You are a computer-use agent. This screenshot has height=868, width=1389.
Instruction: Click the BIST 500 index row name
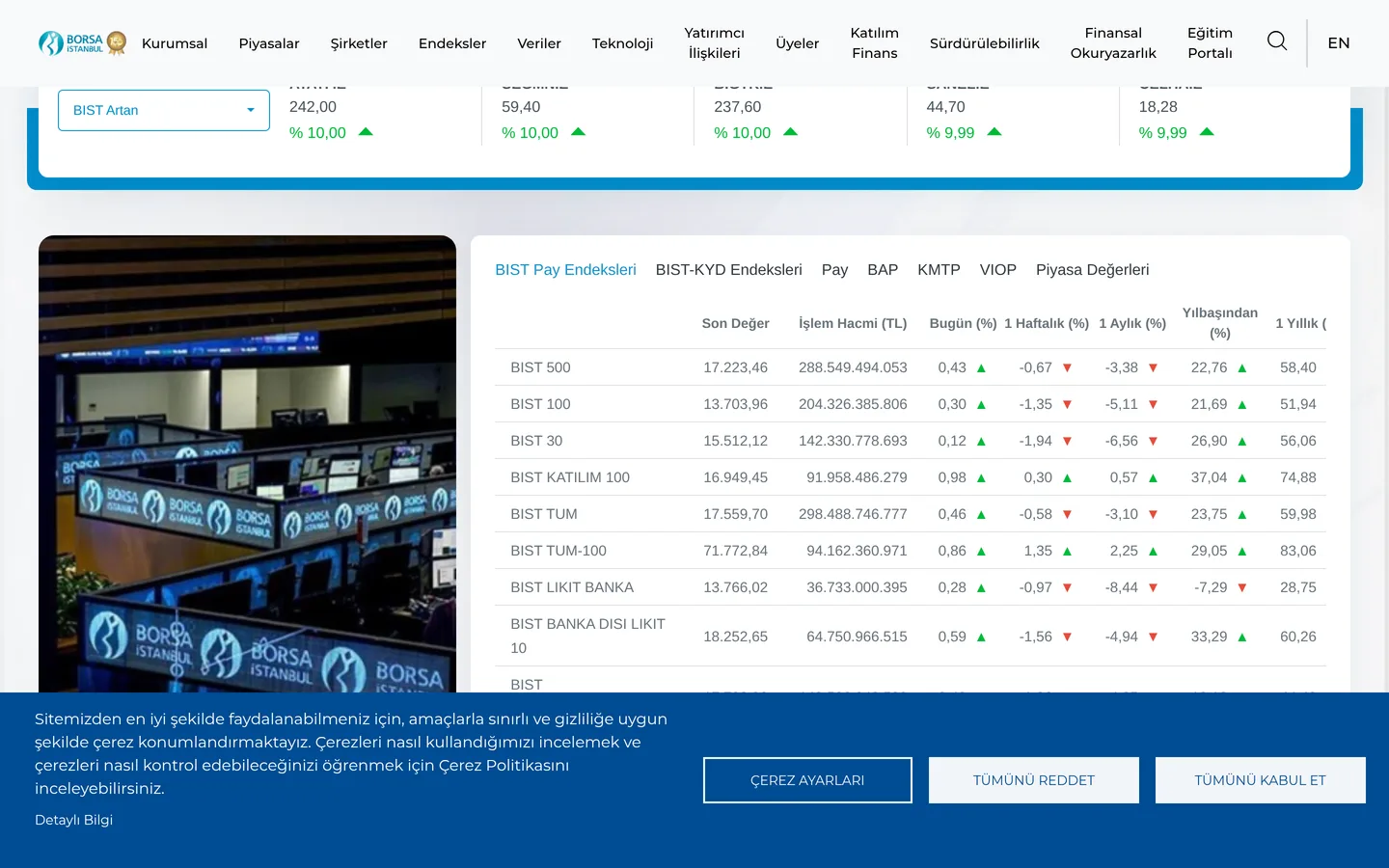(x=540, y=367)
